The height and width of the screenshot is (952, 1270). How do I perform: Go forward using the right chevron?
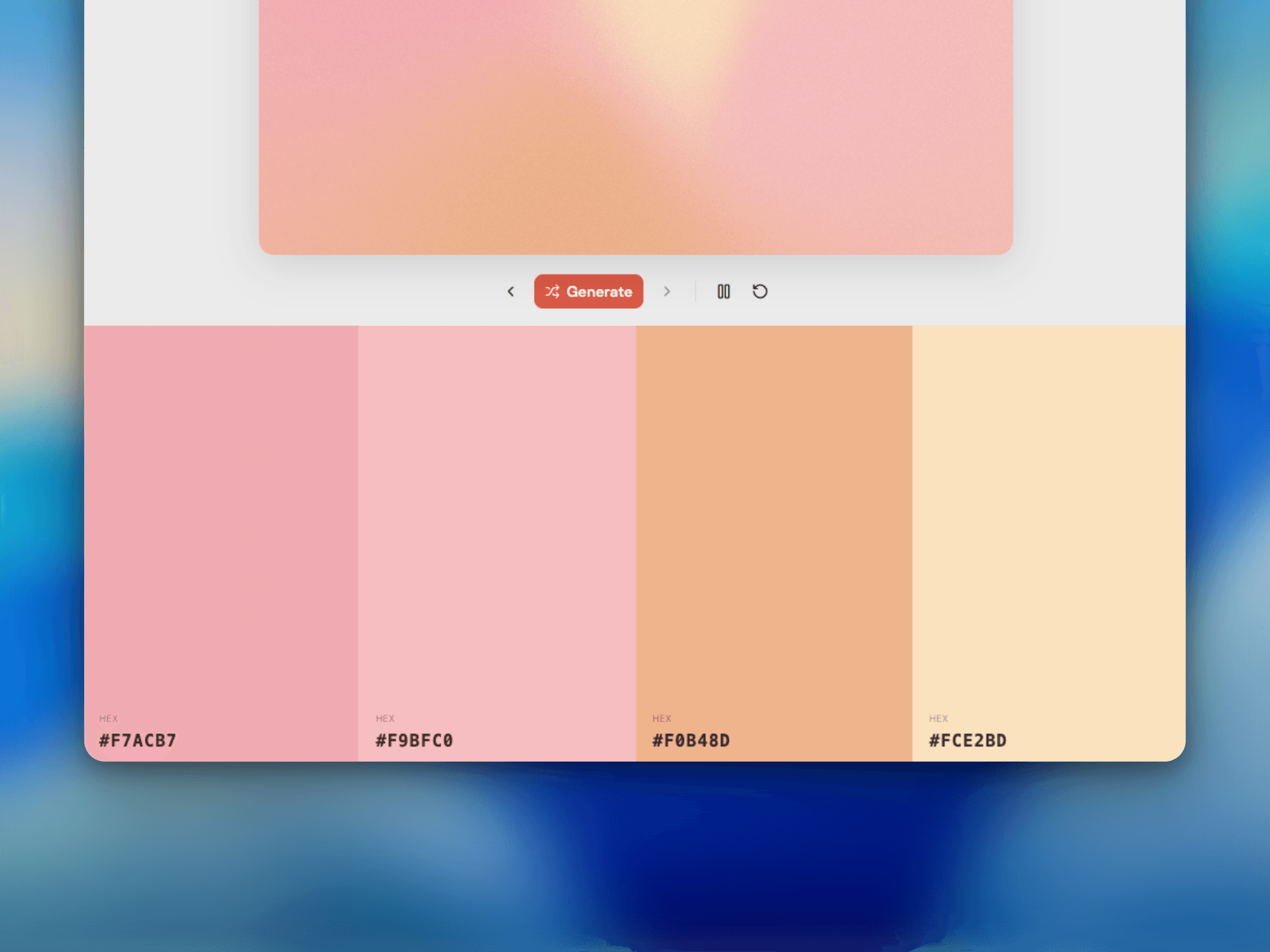[667, 292]
